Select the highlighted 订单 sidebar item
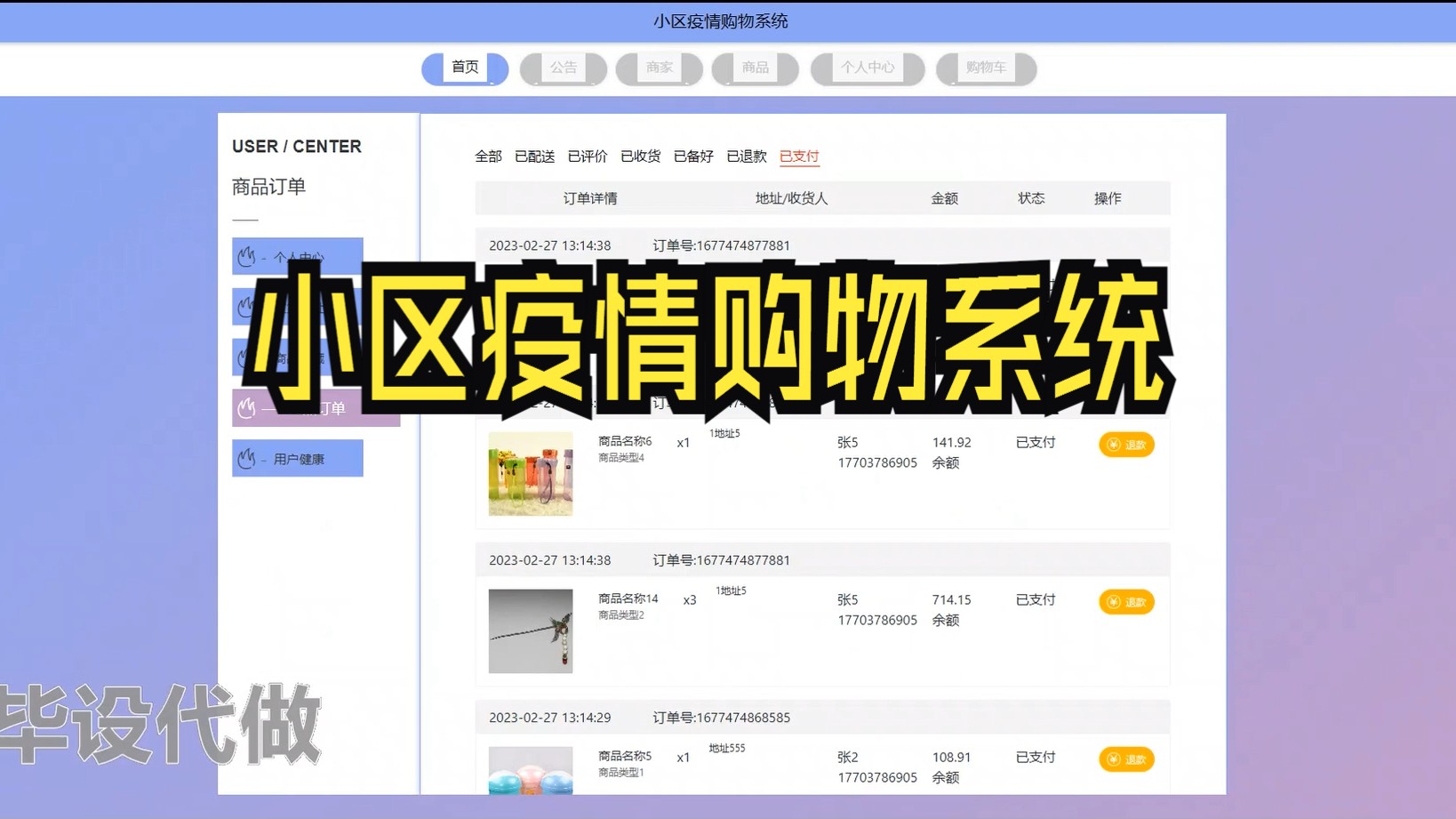The width and height of the screenshot is (1456, 819). [316, 407]
